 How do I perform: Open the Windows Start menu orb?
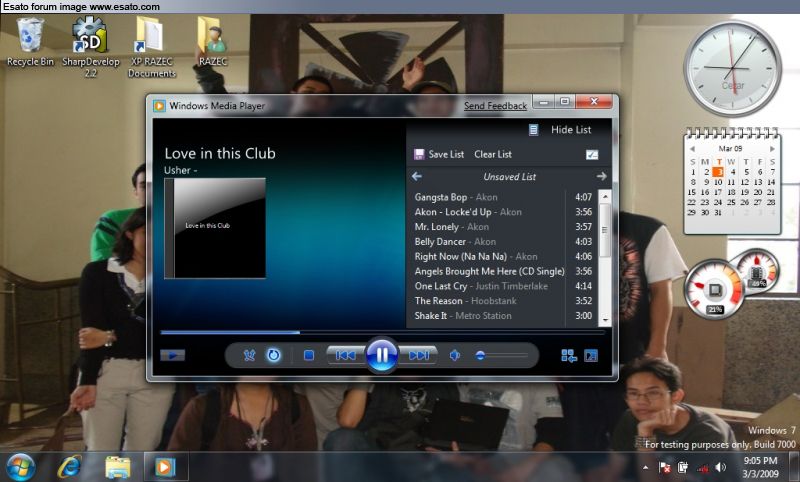click(20, 467)
